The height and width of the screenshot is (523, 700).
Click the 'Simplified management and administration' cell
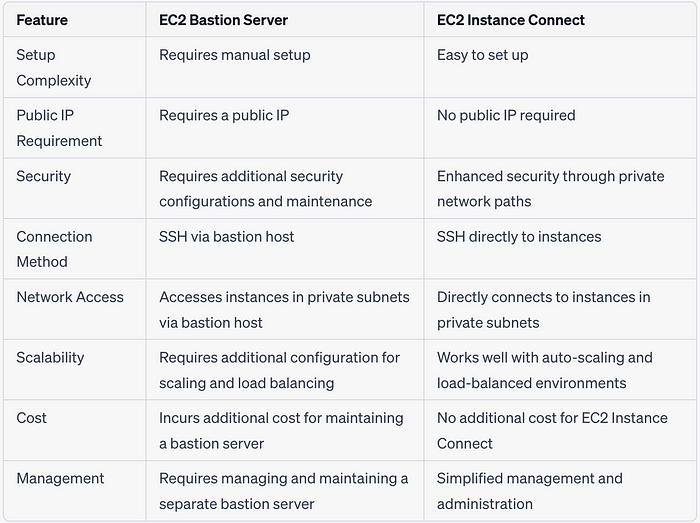(529, 491)
